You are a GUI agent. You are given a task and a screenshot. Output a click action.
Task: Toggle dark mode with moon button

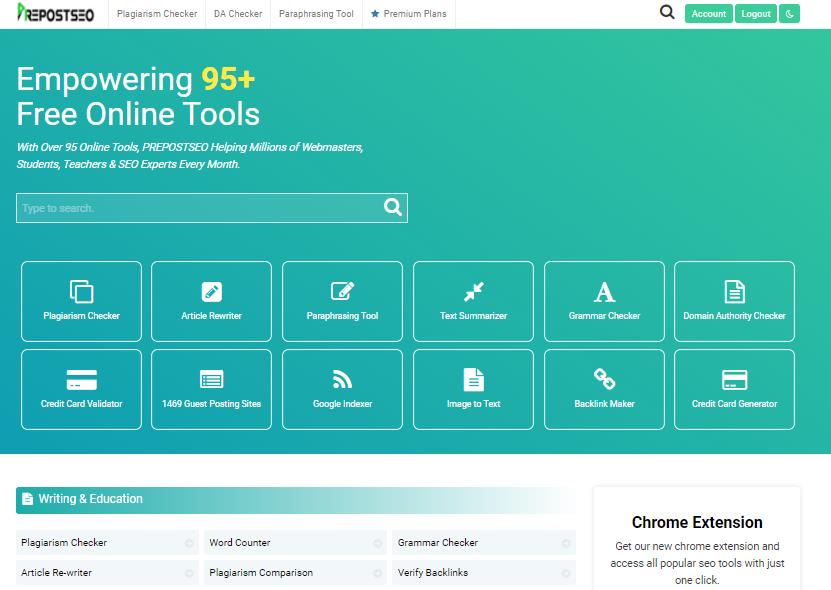point(790,14)
